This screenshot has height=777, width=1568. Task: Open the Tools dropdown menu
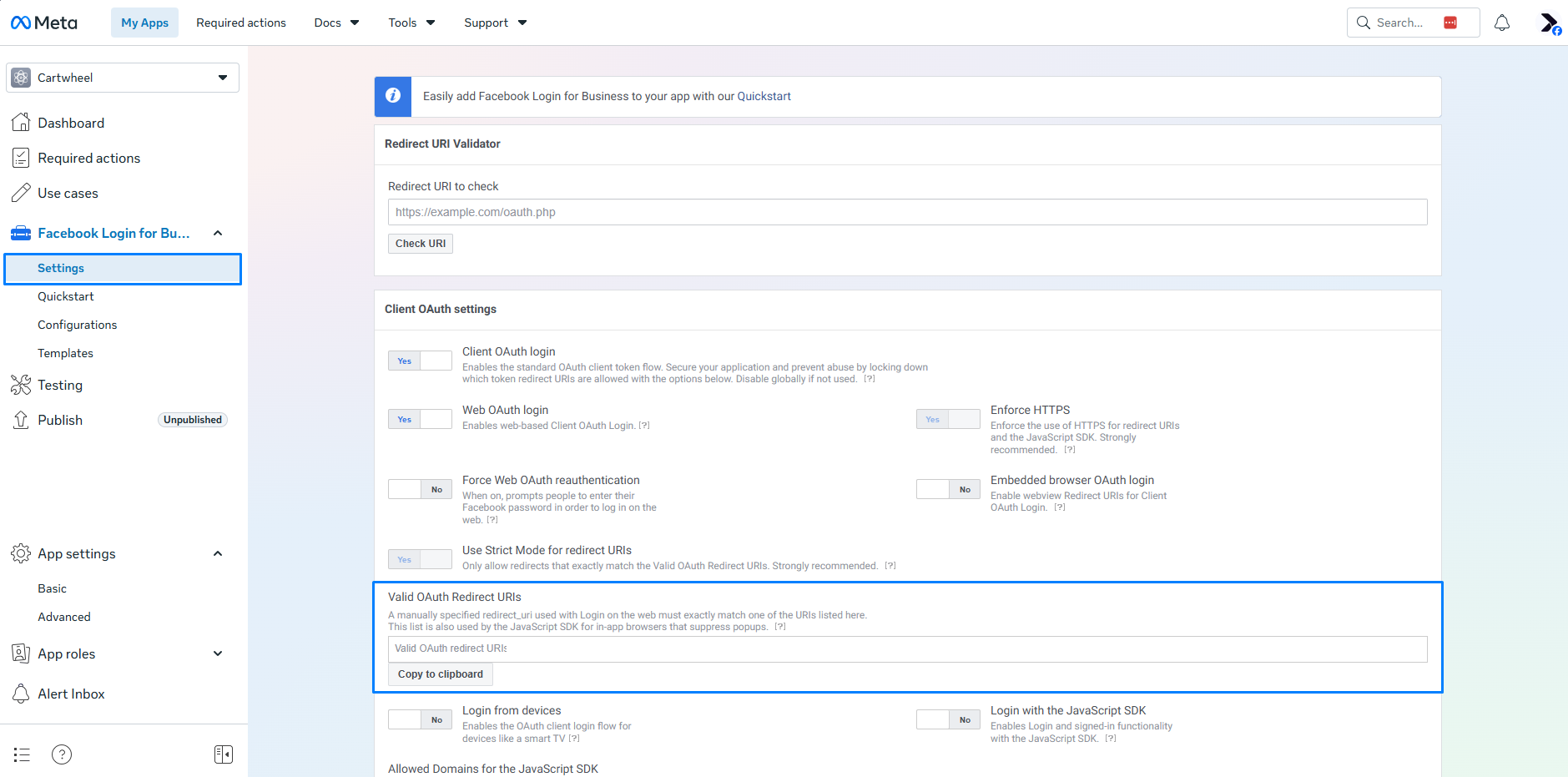click(x=411, y=23)
